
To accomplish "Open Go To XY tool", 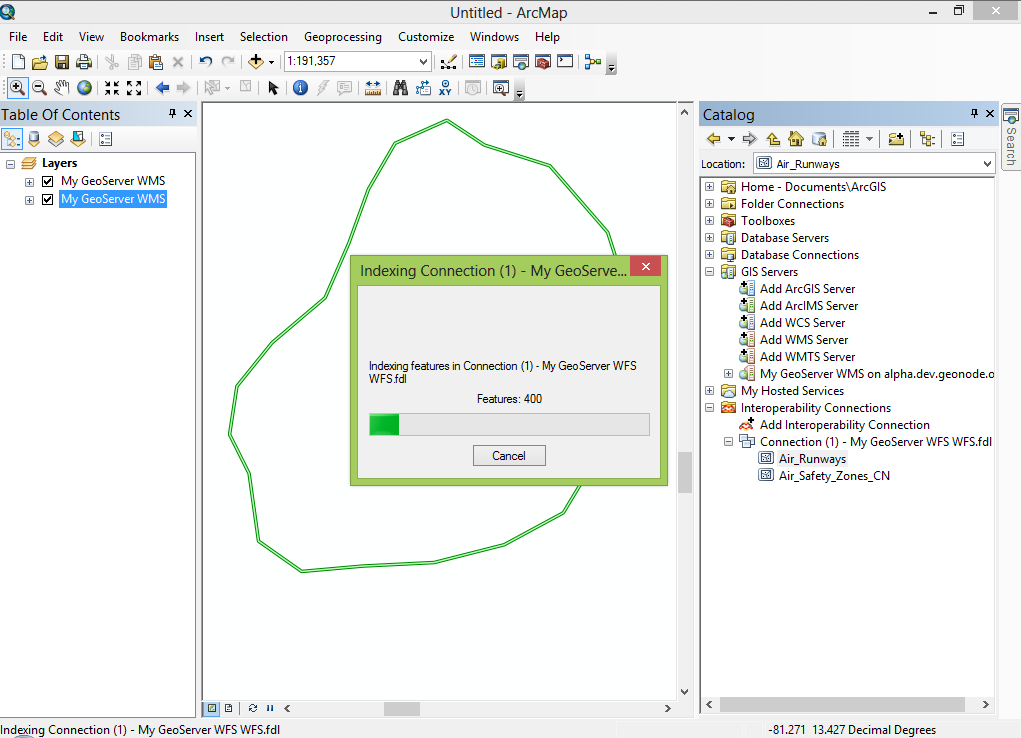I will 445,88.
